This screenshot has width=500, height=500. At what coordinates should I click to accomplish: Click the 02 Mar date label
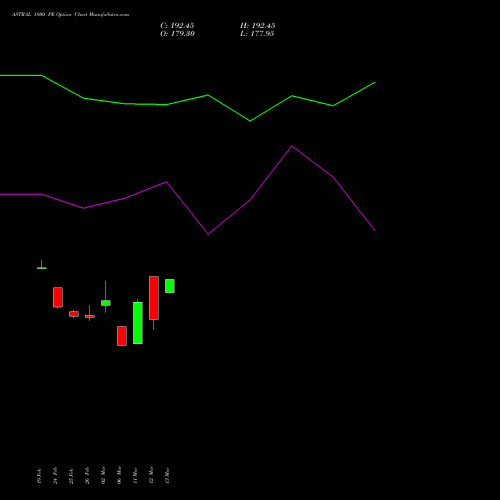103,475
